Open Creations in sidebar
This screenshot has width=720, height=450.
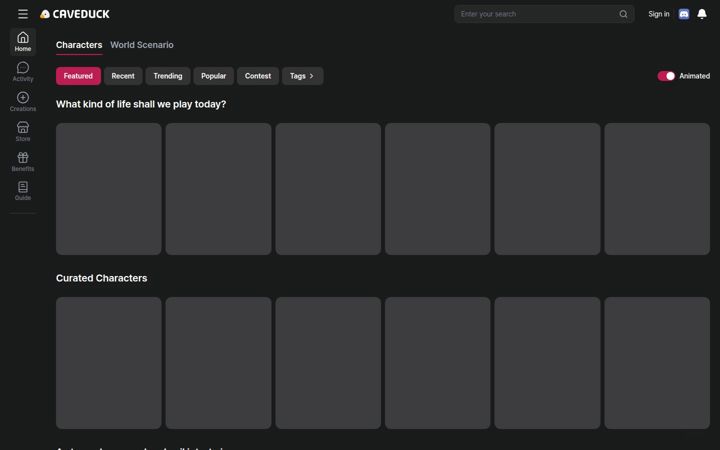tap(22, 102)
